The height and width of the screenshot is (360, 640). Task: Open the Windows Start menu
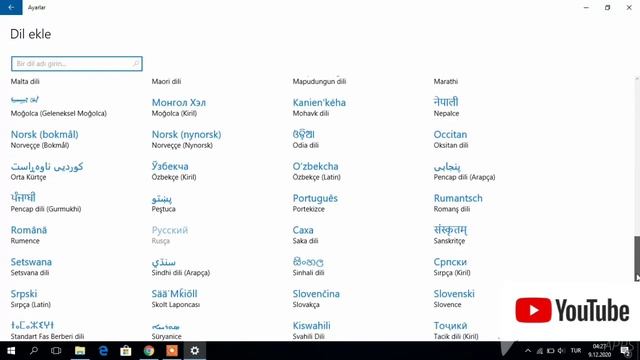(11, 351)
